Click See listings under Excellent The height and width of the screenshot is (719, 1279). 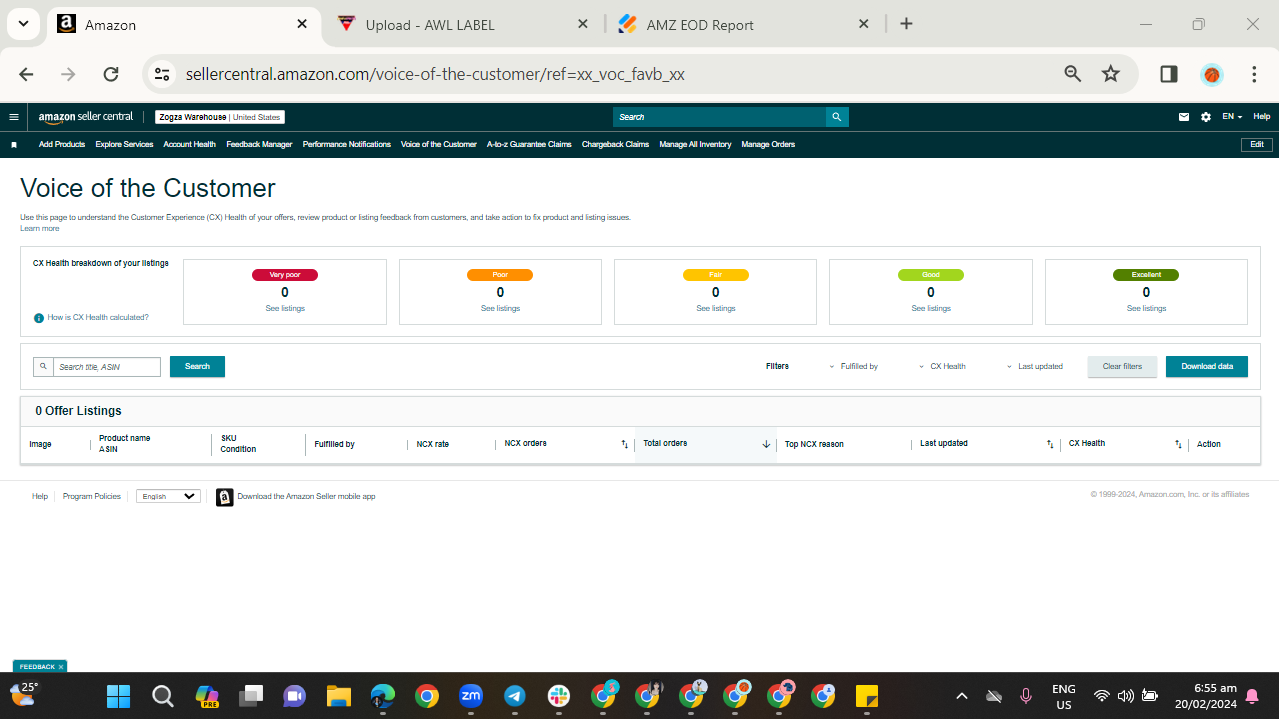tap(1146, 309)
